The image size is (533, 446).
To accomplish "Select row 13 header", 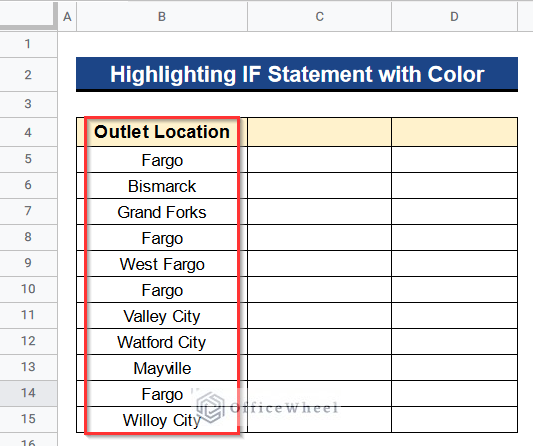I will tap(28, 367).
